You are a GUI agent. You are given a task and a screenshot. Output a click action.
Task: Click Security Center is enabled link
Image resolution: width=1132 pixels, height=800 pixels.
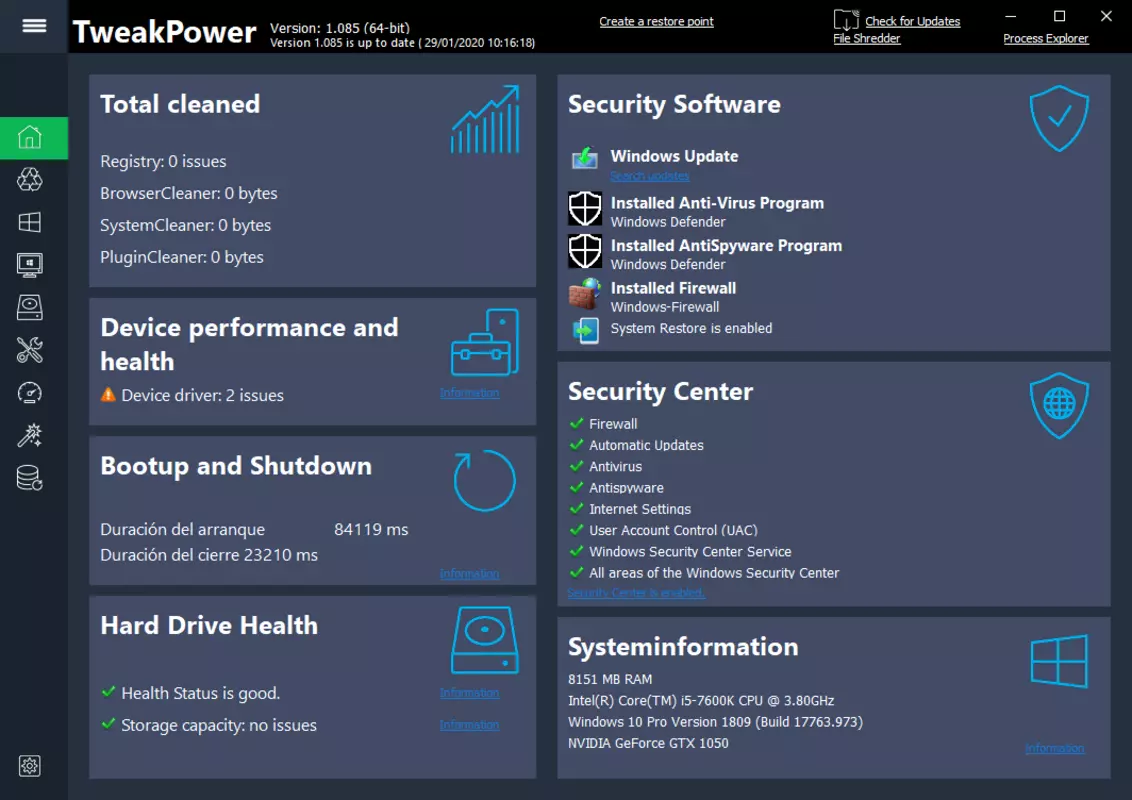click(x=636, y=593)
